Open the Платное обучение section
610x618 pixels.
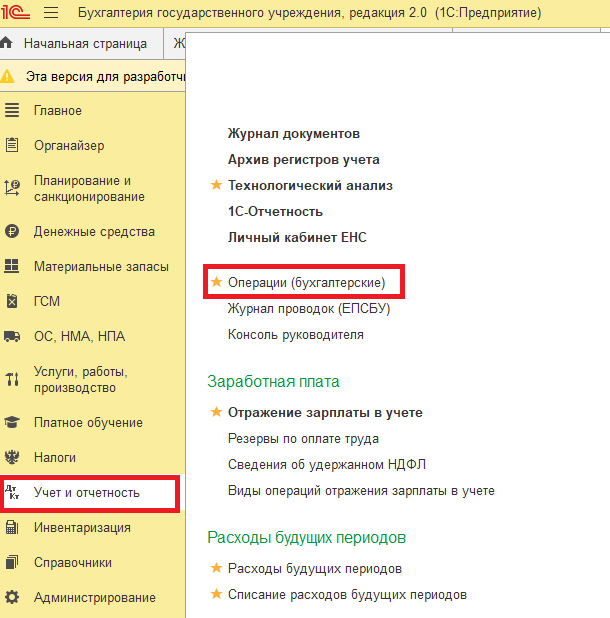(88, 423)
